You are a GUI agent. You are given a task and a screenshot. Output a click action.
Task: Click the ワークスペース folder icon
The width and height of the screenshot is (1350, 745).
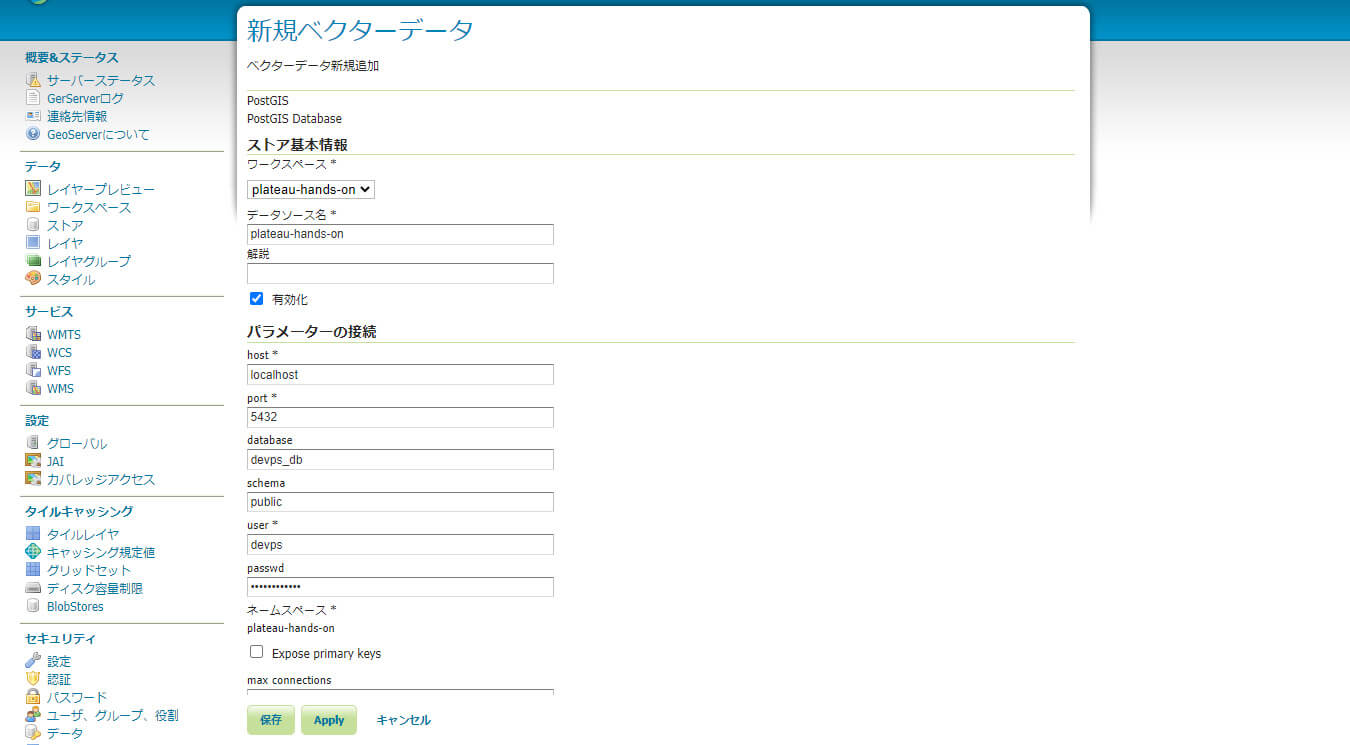click(x=33, y=207)
